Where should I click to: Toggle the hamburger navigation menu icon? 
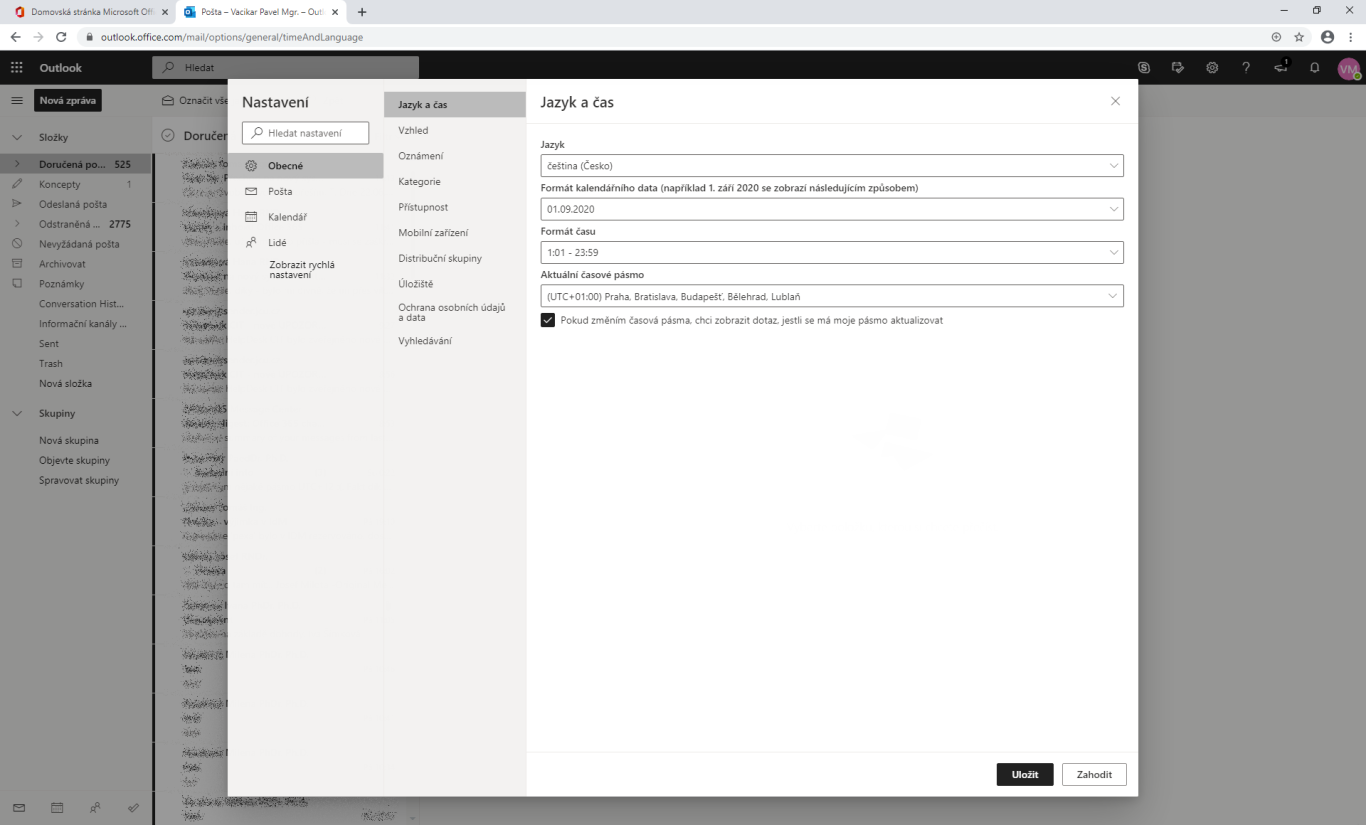coord(17,101)
